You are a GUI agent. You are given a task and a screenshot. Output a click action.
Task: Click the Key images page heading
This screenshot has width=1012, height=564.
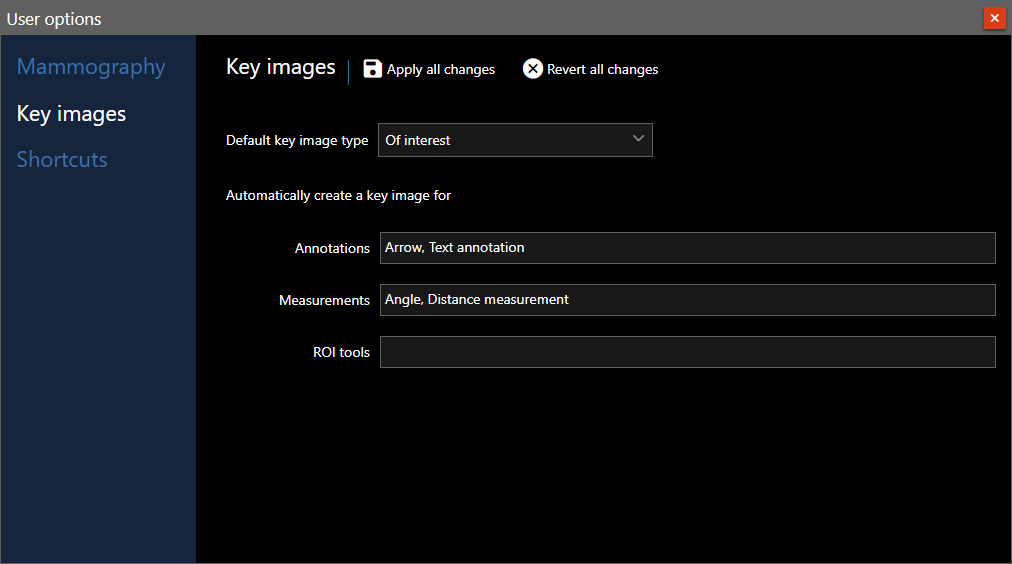coord(280,67)
